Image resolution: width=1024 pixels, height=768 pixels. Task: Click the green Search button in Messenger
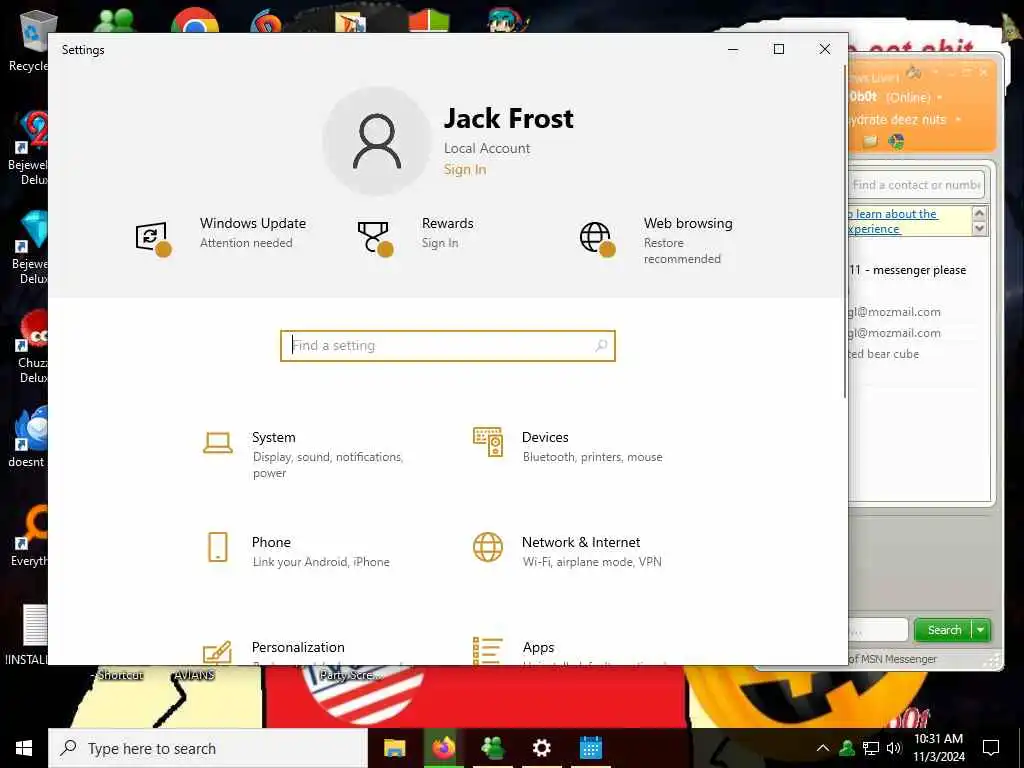tap(944, 630)
